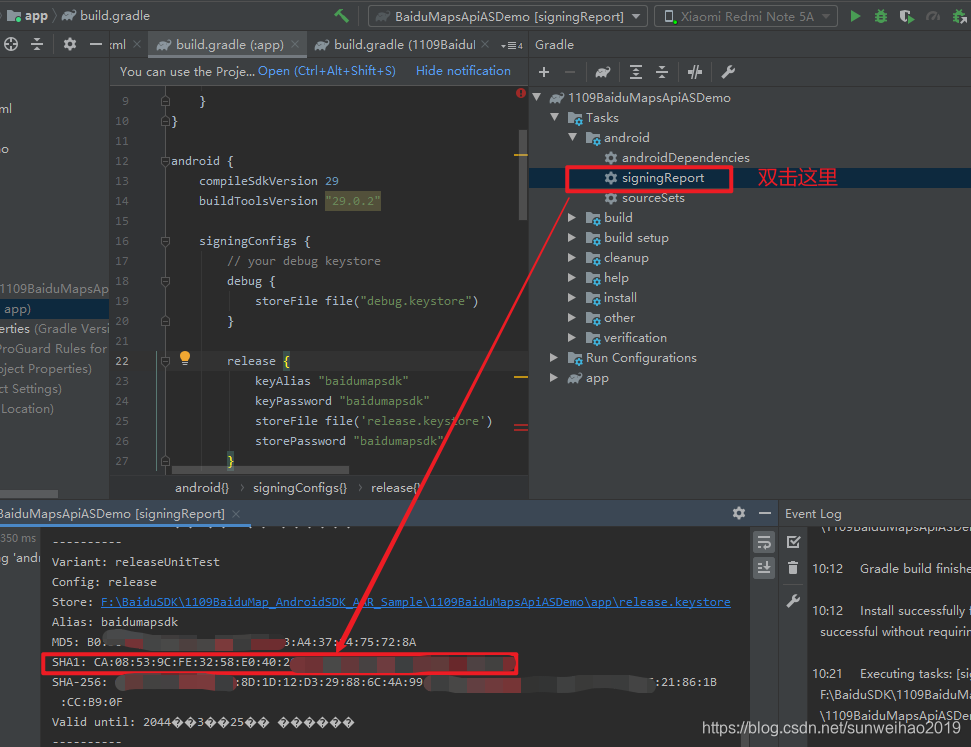
Task: Open device dropdown Xiaomi Redmi Note 5A
Action: pyautogui.click(x=746, y=16)
